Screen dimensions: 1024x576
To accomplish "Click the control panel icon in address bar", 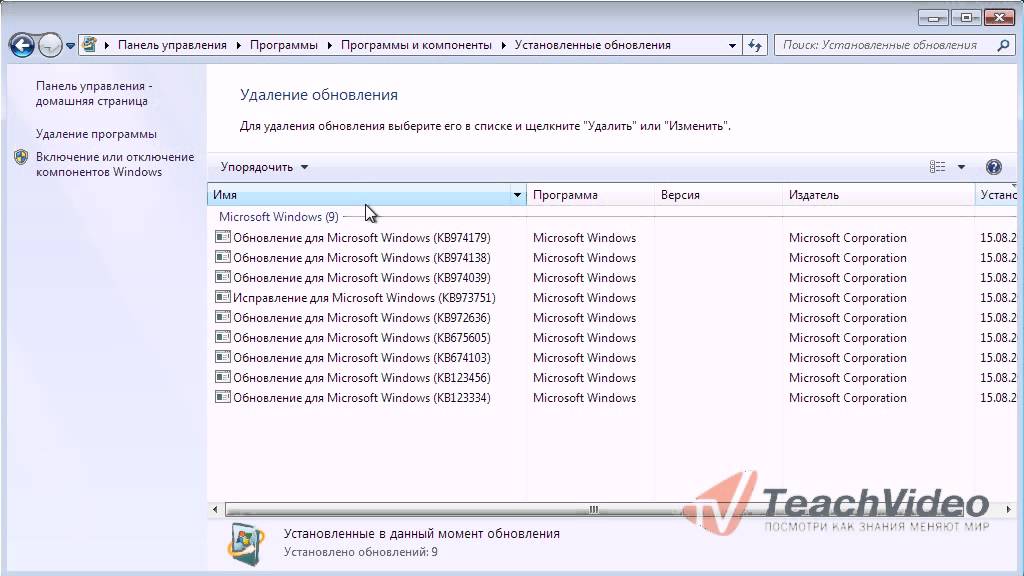I will pos(87,44).
